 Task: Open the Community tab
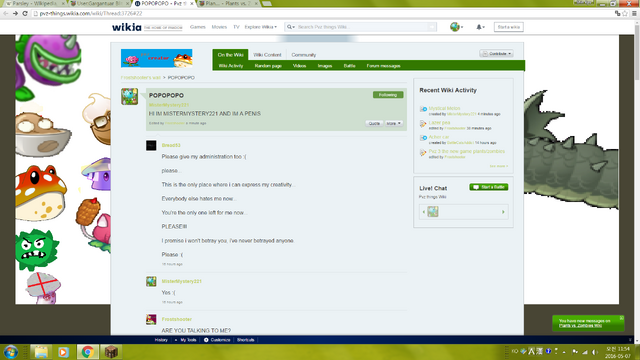304,55
